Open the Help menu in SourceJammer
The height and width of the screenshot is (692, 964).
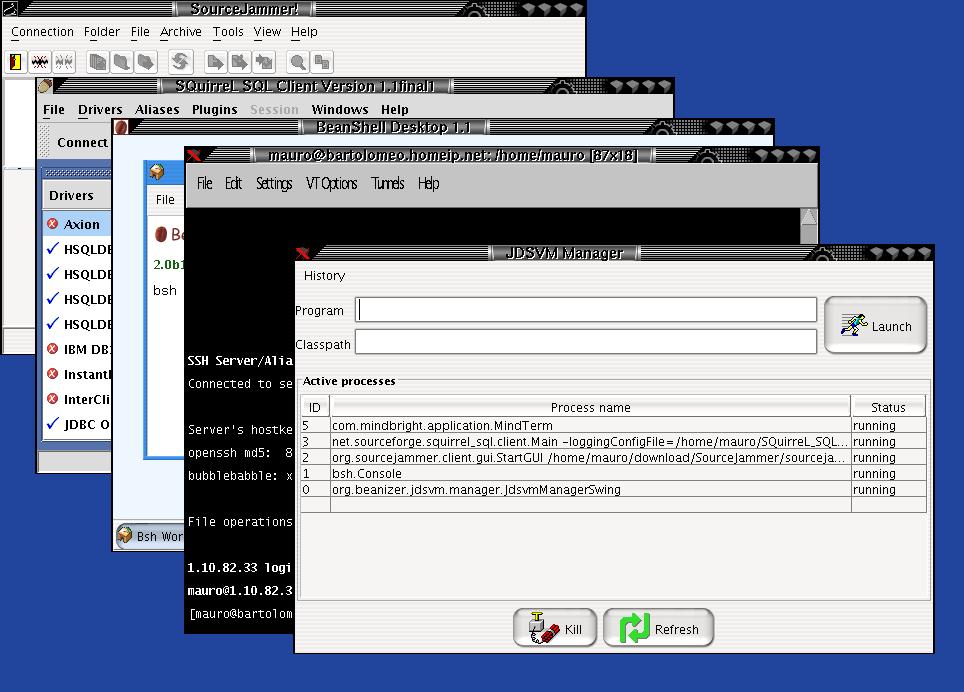pyautogui.click(x=304, y=32)
